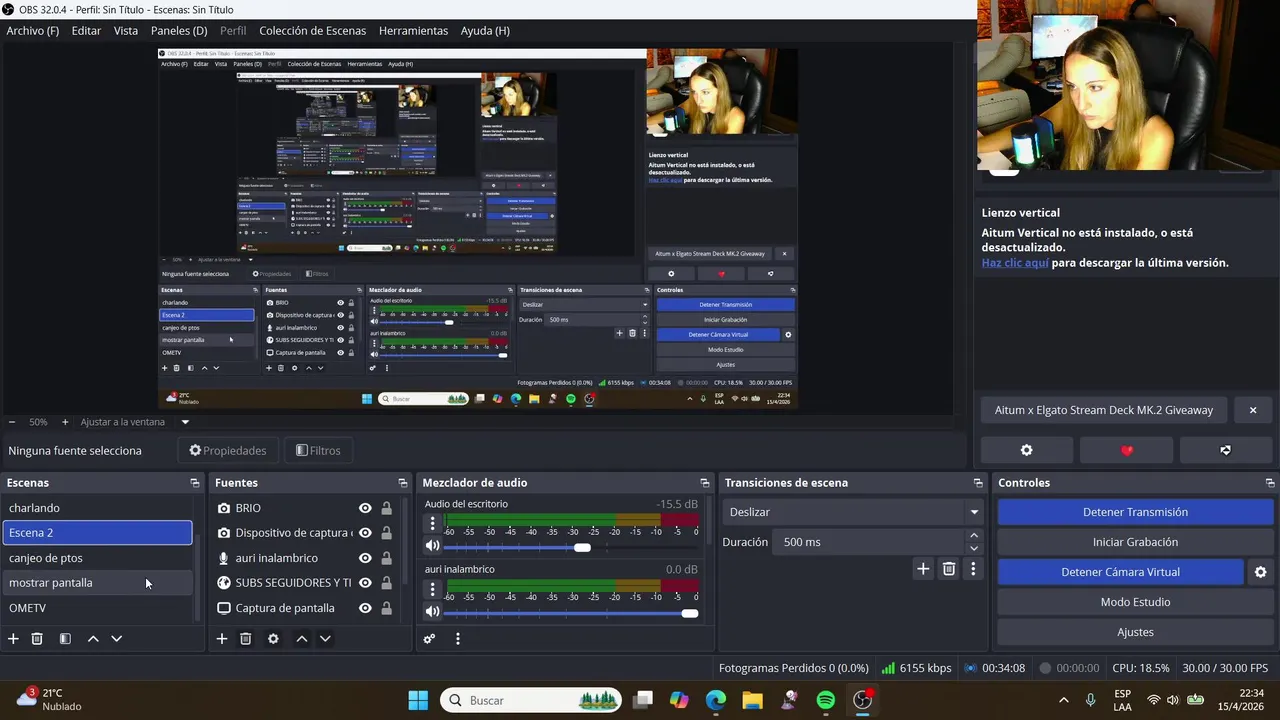
Task: Open Colección de Escenas menu
Action: 313,31
